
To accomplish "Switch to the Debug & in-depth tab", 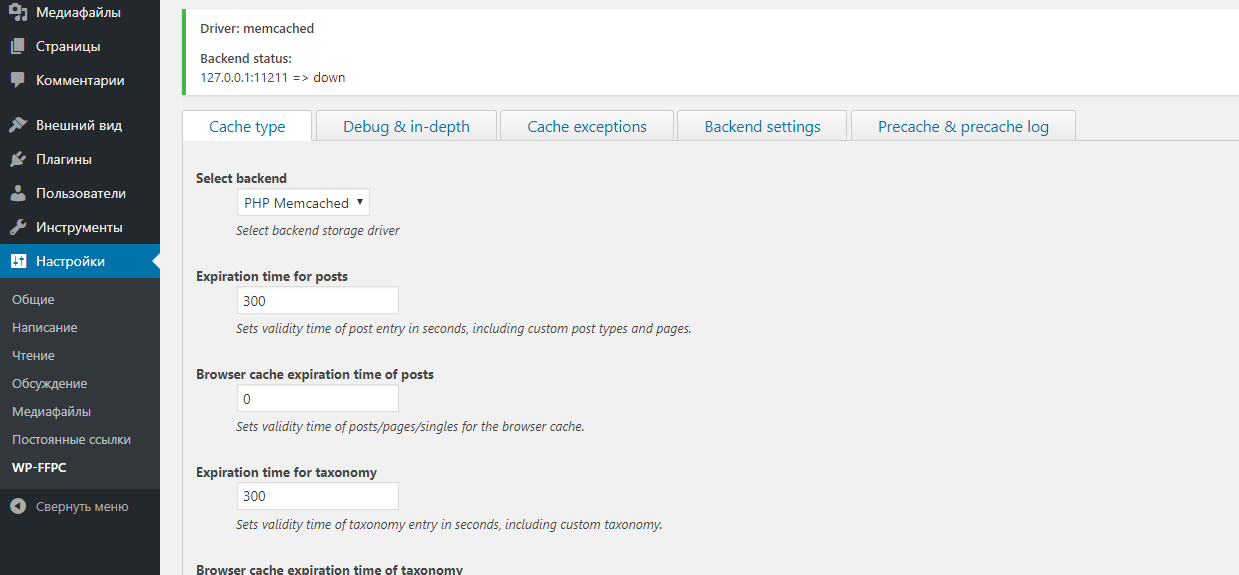I will (406, 127).
